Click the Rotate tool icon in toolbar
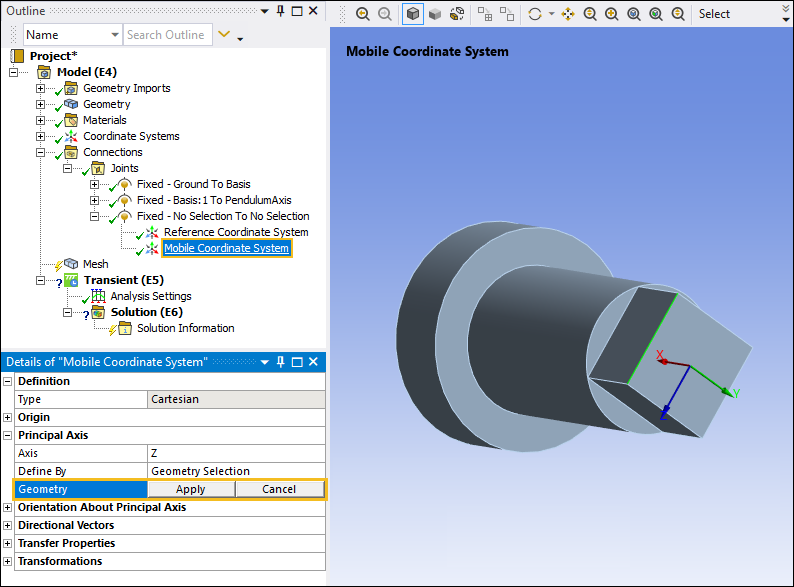The width and height of the screenshot is (794, 587). click(535, 14)
